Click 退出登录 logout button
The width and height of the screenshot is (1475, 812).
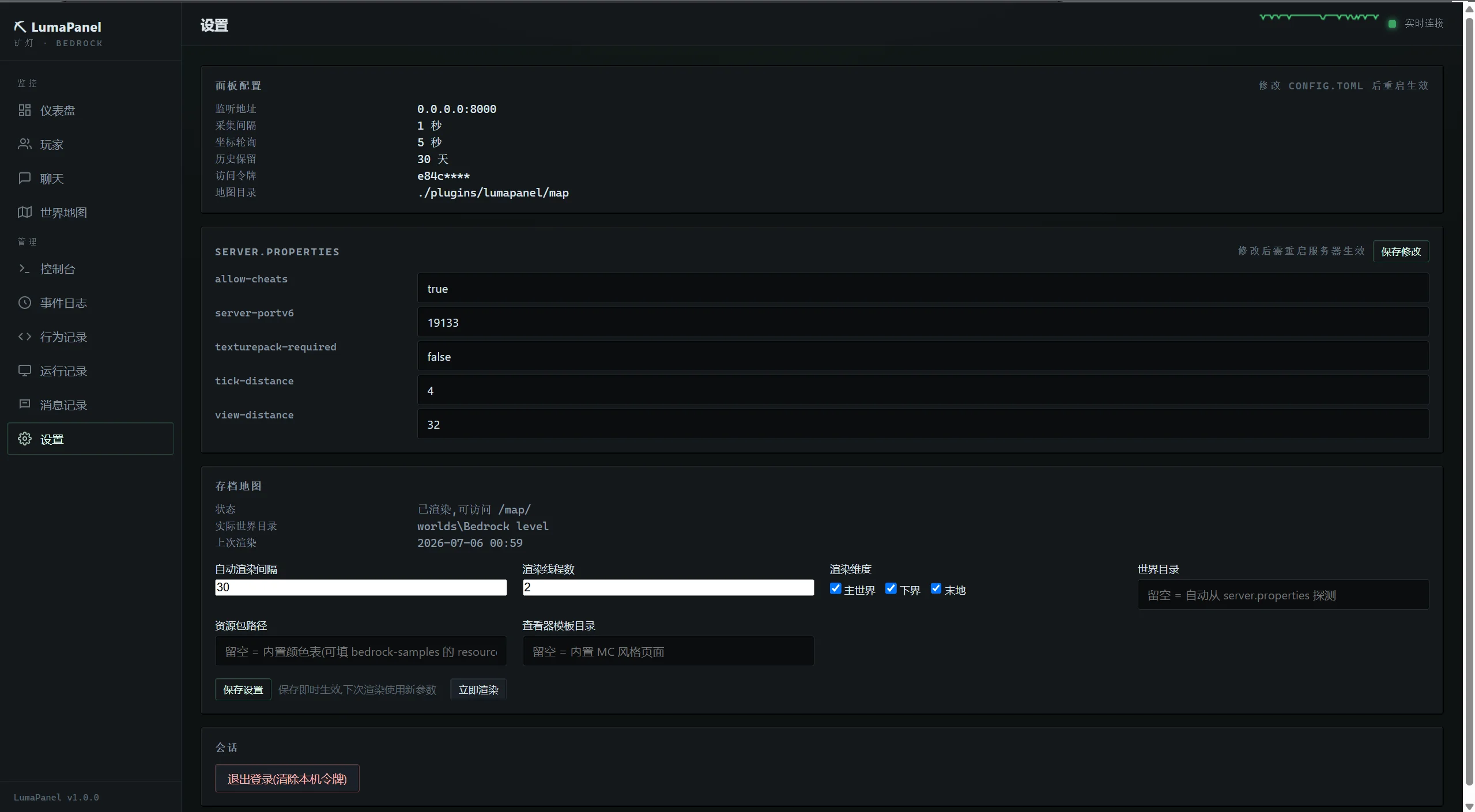click(287, 779)
